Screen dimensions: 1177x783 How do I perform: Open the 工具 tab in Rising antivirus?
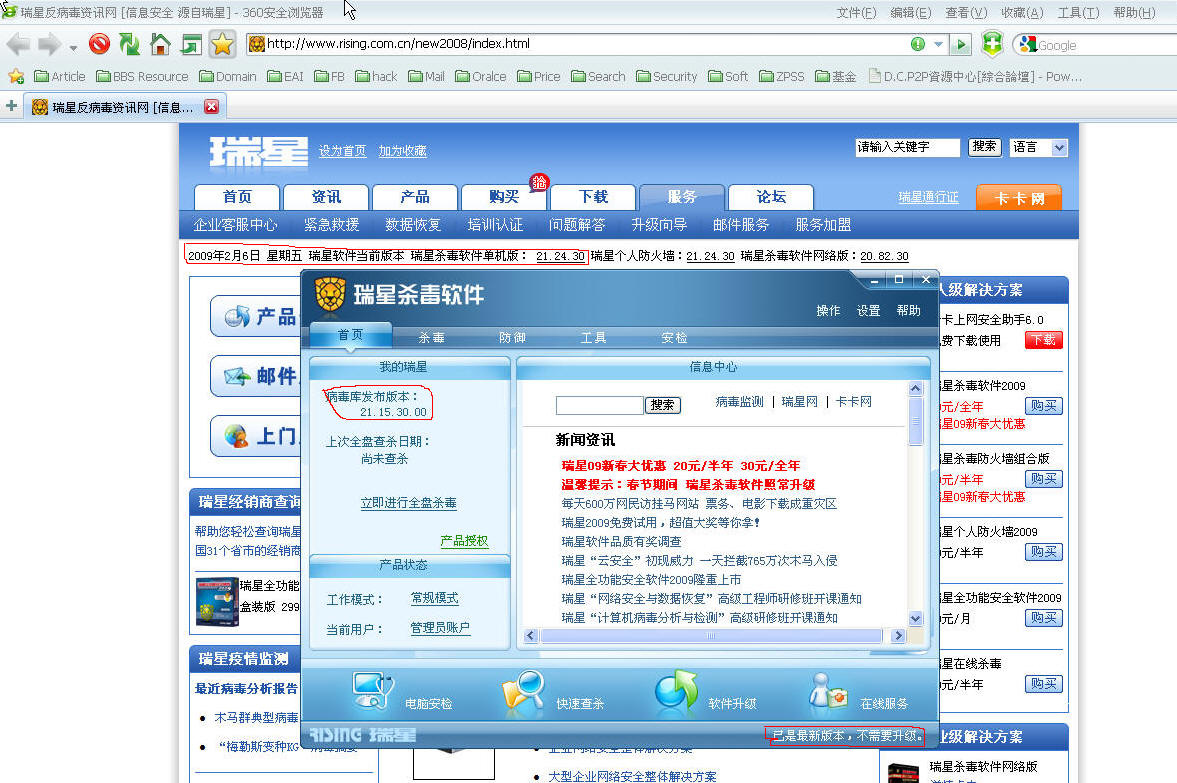[593, 338]
